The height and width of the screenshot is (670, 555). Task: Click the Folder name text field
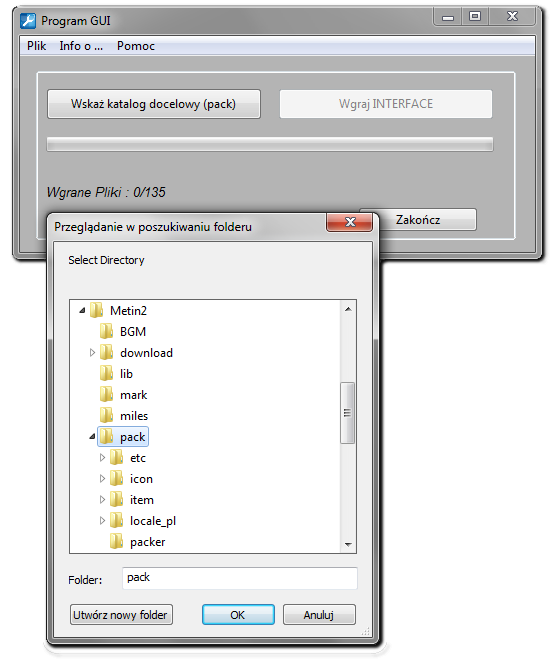pyautogui.click(x=240, y=578)
